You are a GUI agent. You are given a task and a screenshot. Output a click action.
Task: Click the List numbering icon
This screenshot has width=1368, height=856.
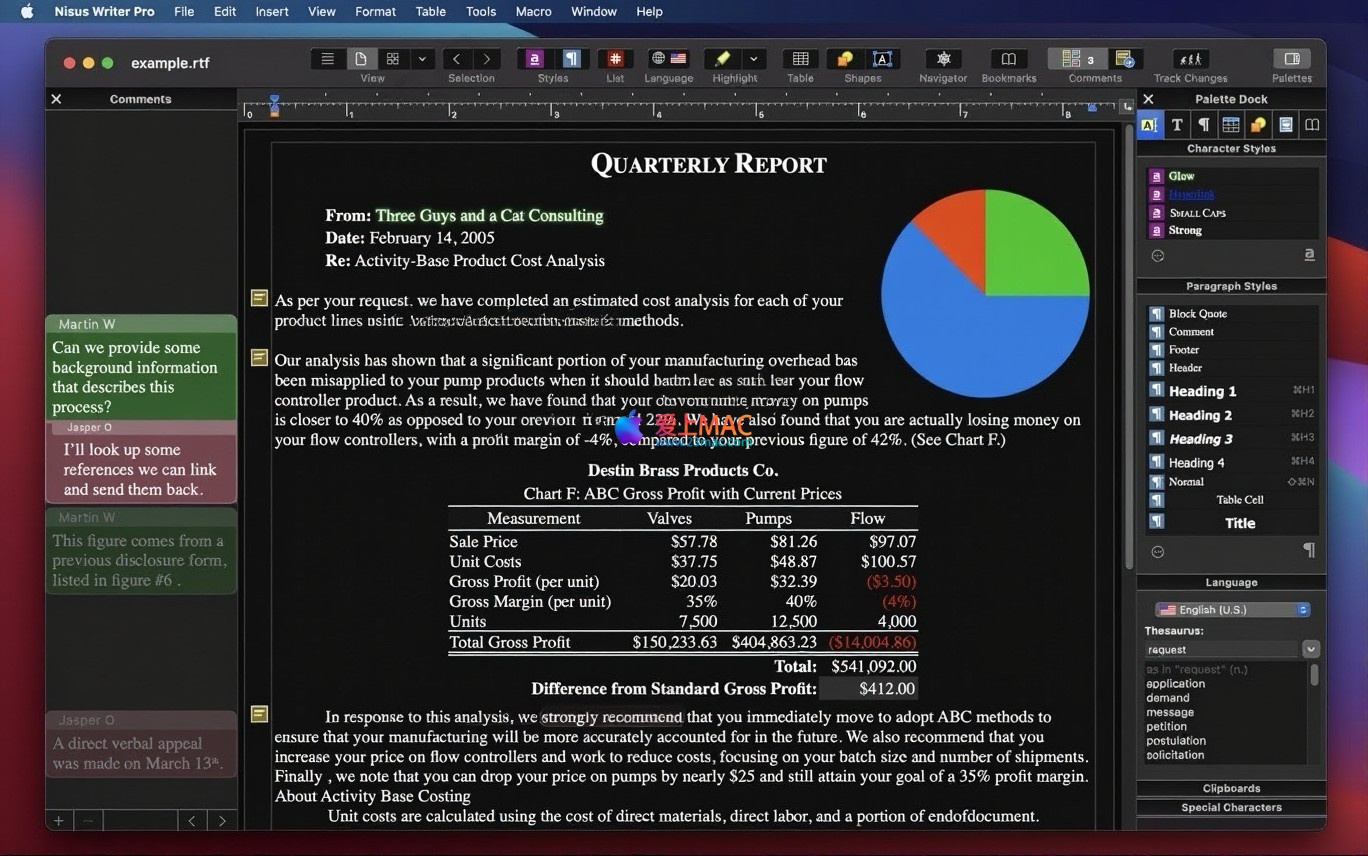click(615, 59)
